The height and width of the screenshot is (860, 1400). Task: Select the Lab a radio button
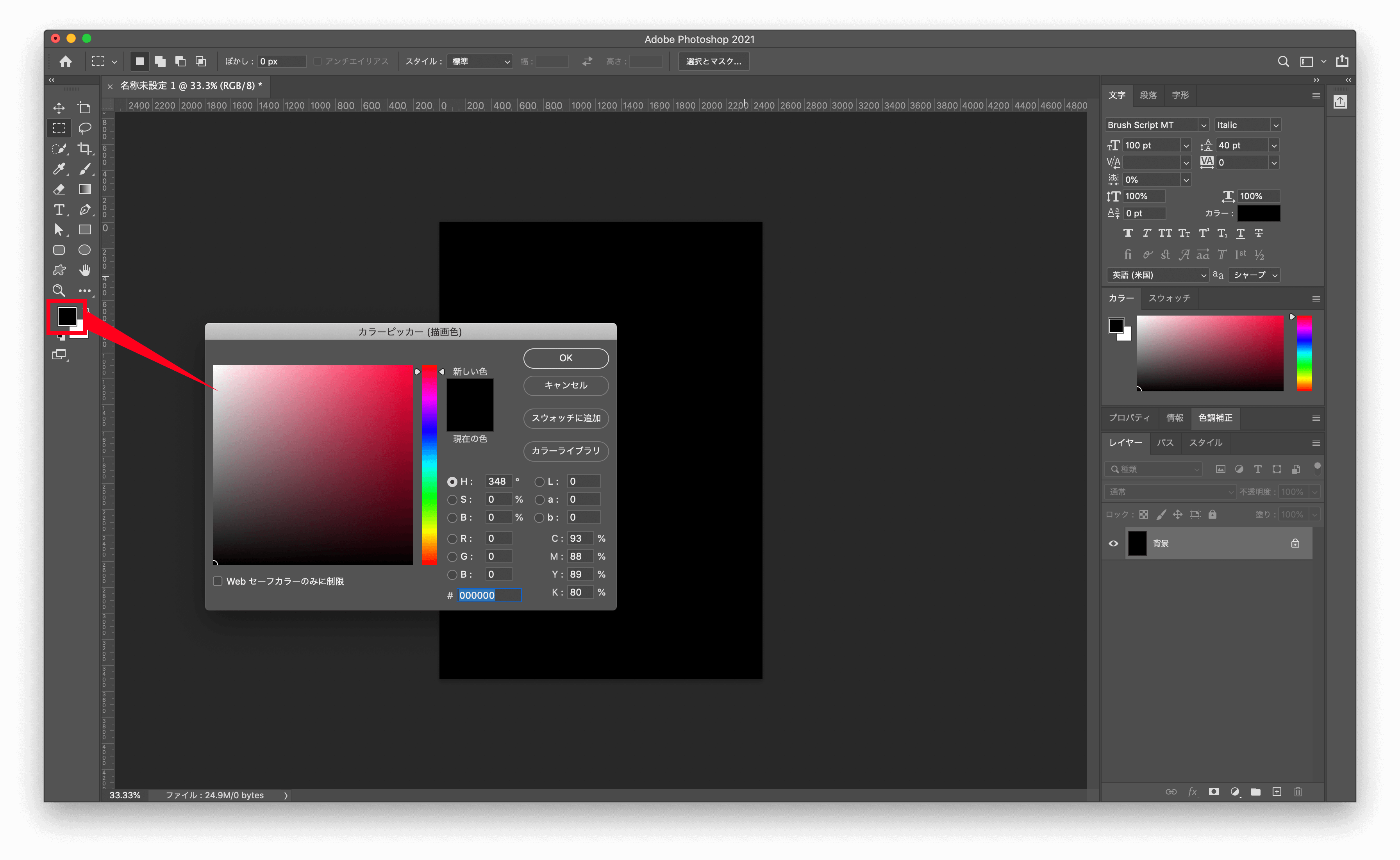point(539,500)
